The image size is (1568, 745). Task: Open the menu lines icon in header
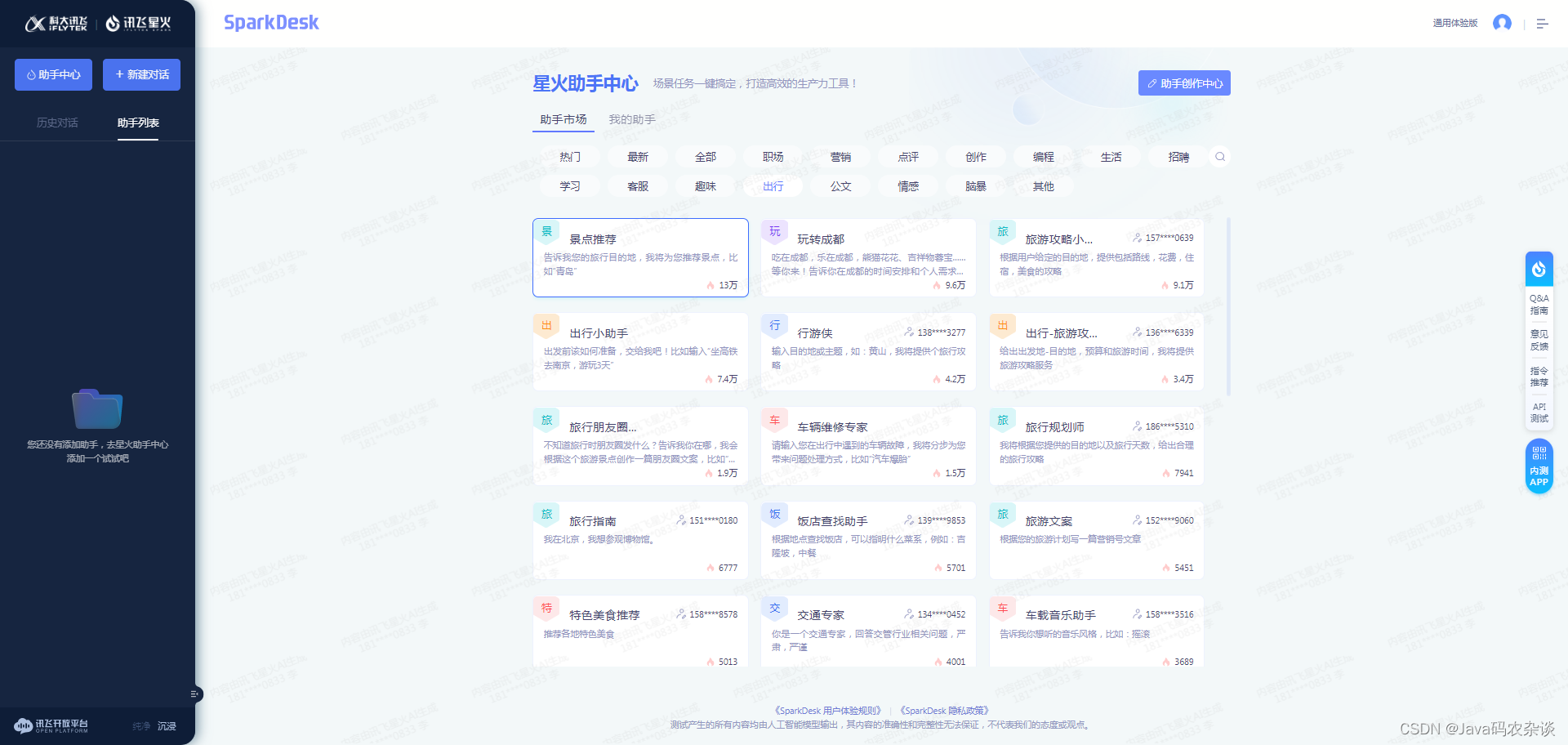(1542, 24)
